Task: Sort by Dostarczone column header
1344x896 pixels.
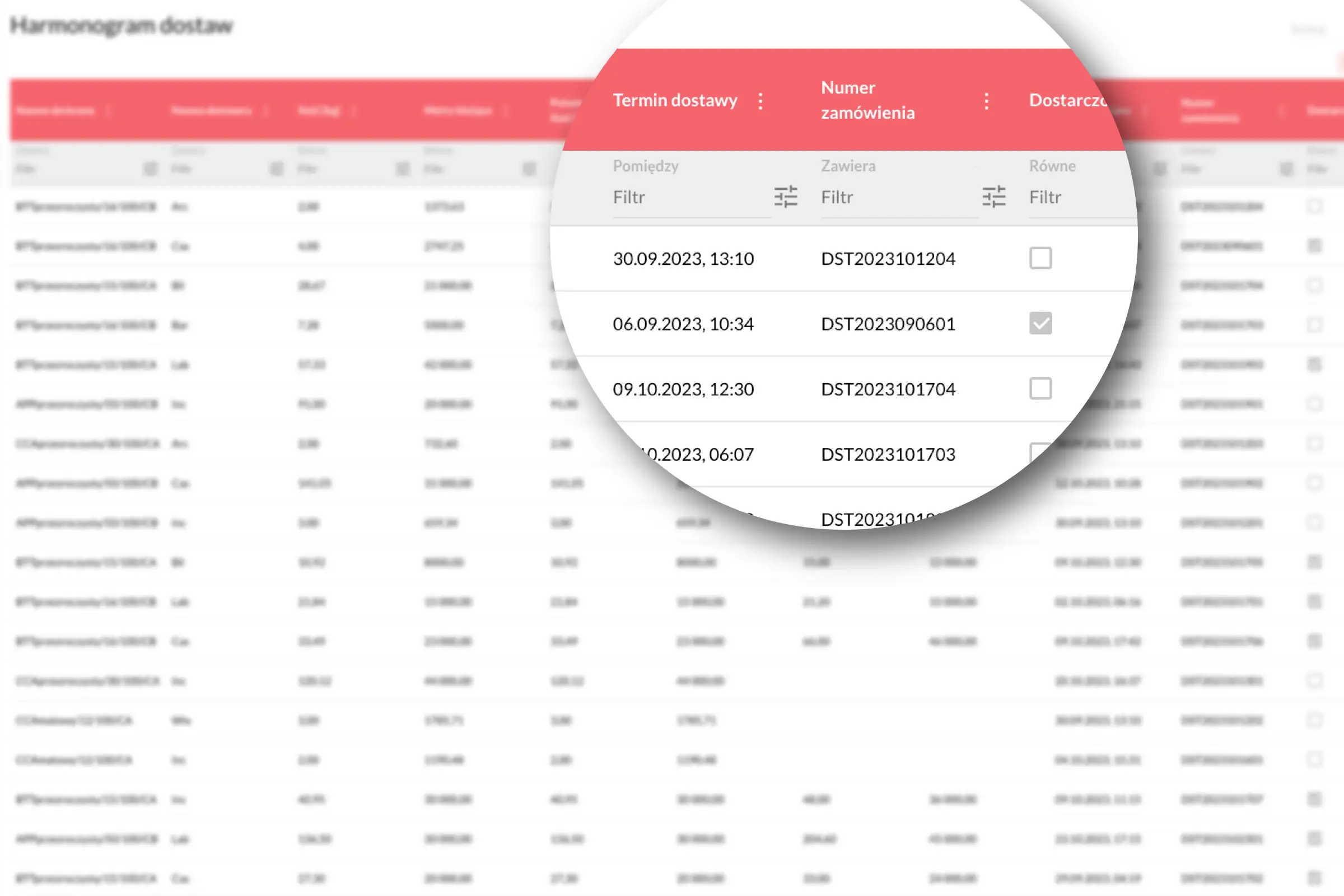Action: point(1066,101)
